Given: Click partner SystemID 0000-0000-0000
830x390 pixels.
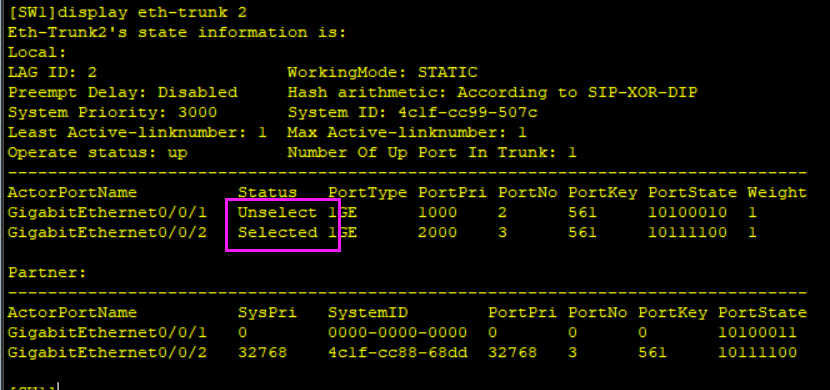Looking at the screenshot, I should pos(398,333).
